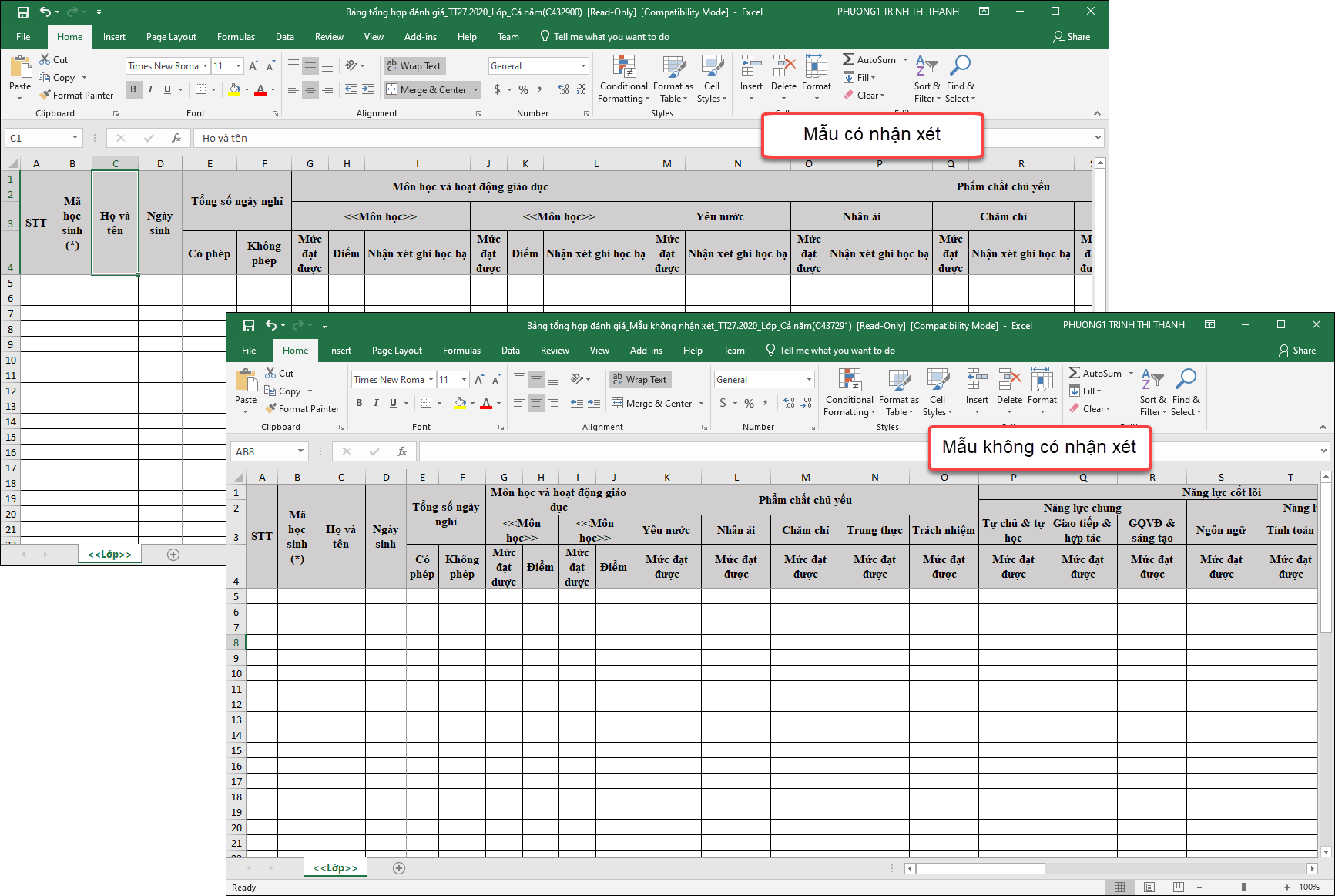Open the Page Layout tab in the front window
The width and height of the screenshot is (1335, 896).
[397, 351]
